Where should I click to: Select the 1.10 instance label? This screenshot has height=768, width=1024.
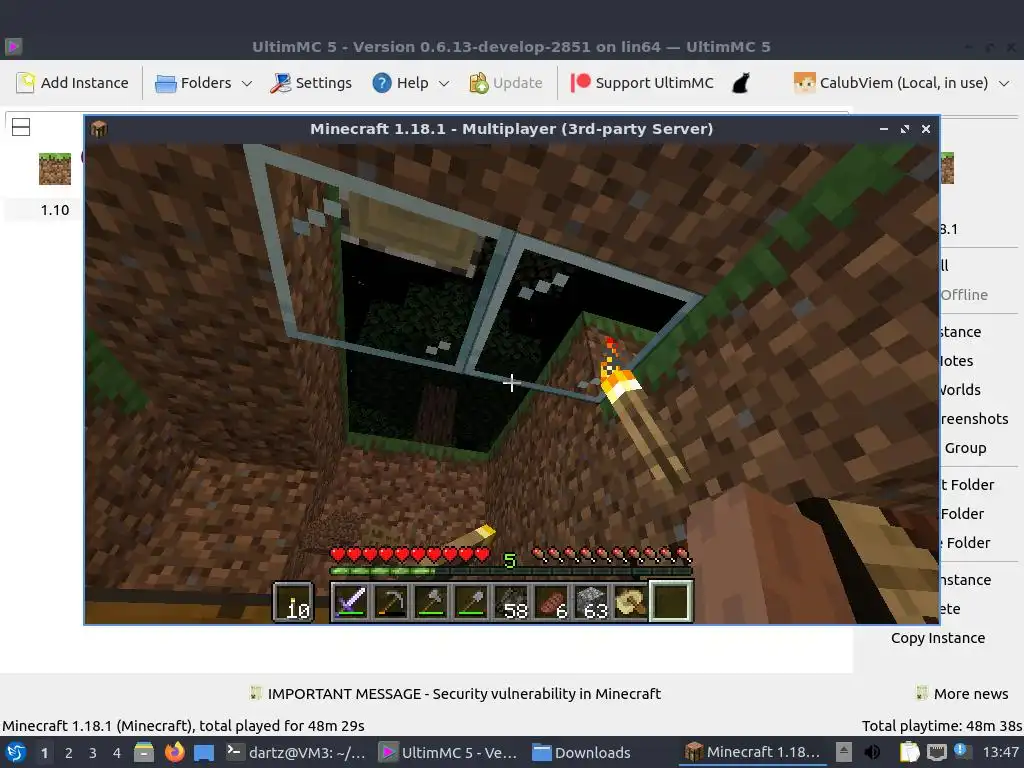(55, 210)
